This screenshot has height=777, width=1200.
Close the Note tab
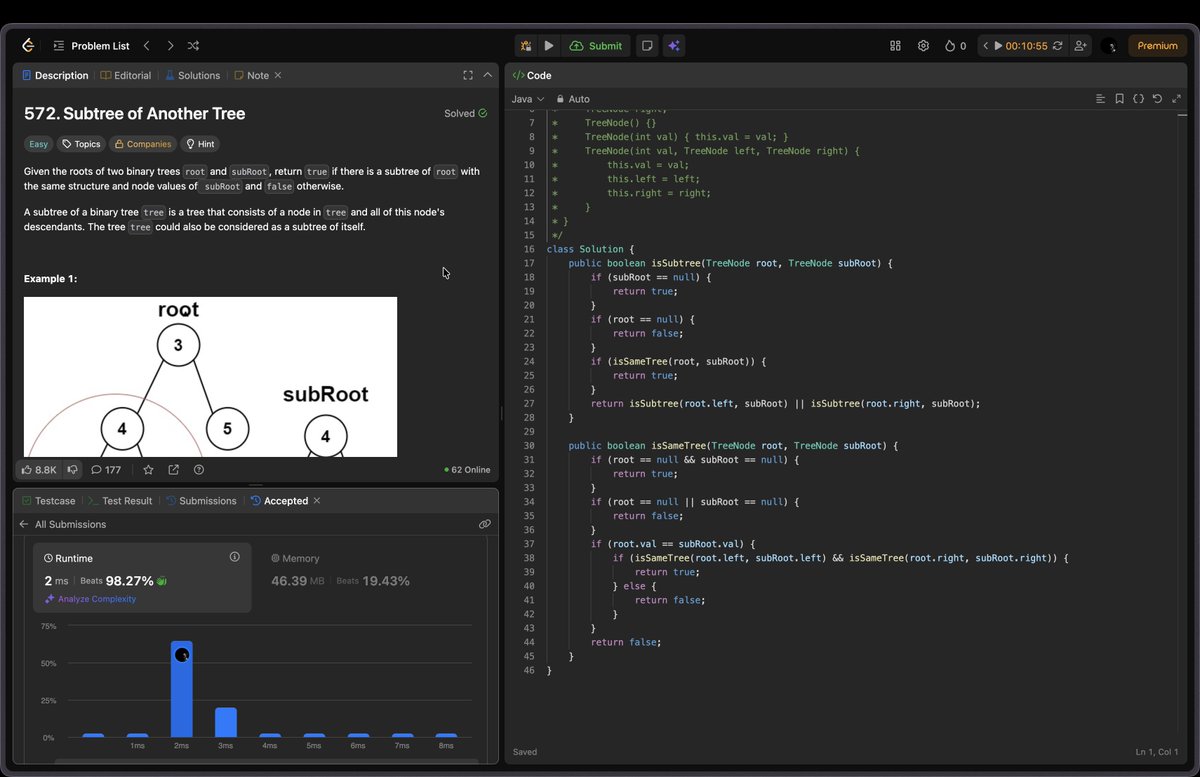278,75
